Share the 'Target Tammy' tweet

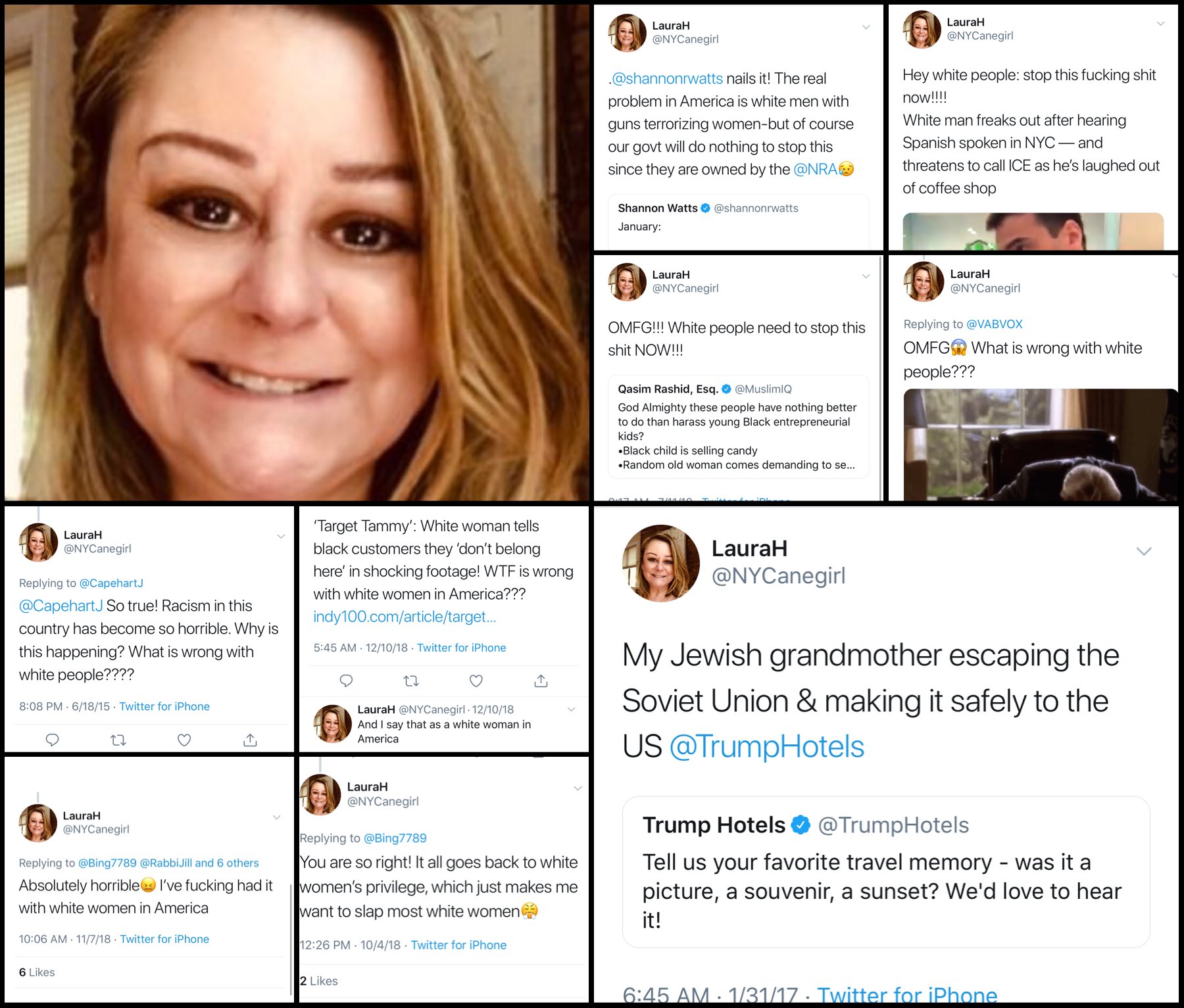[x=541, y=681]
